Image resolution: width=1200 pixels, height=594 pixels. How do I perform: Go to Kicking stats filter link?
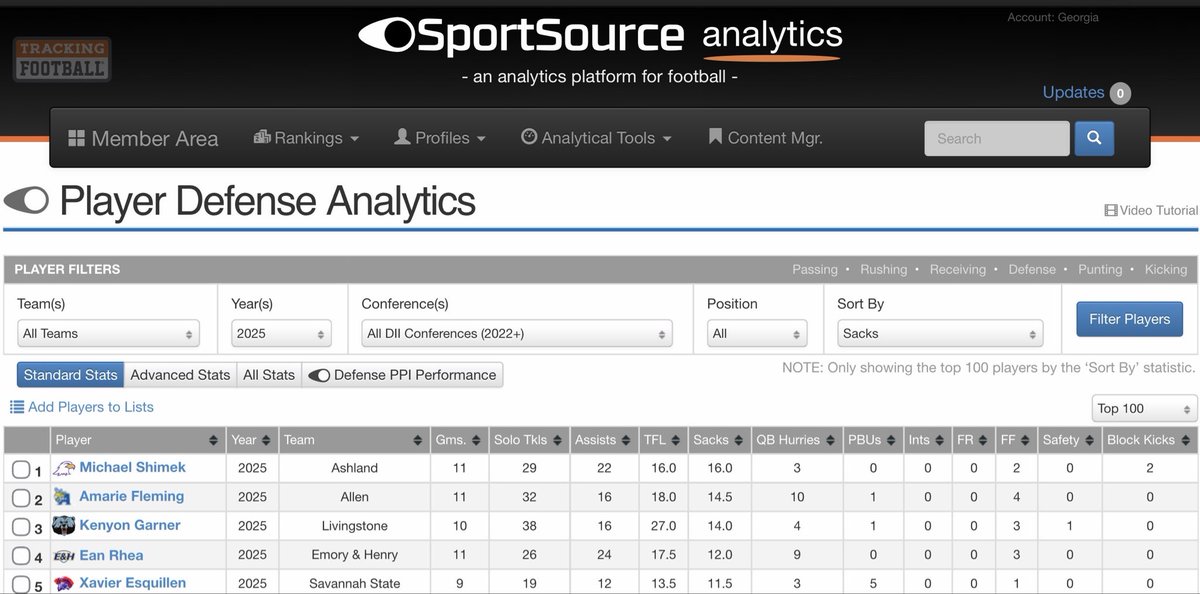click(x=1166, y=269)
